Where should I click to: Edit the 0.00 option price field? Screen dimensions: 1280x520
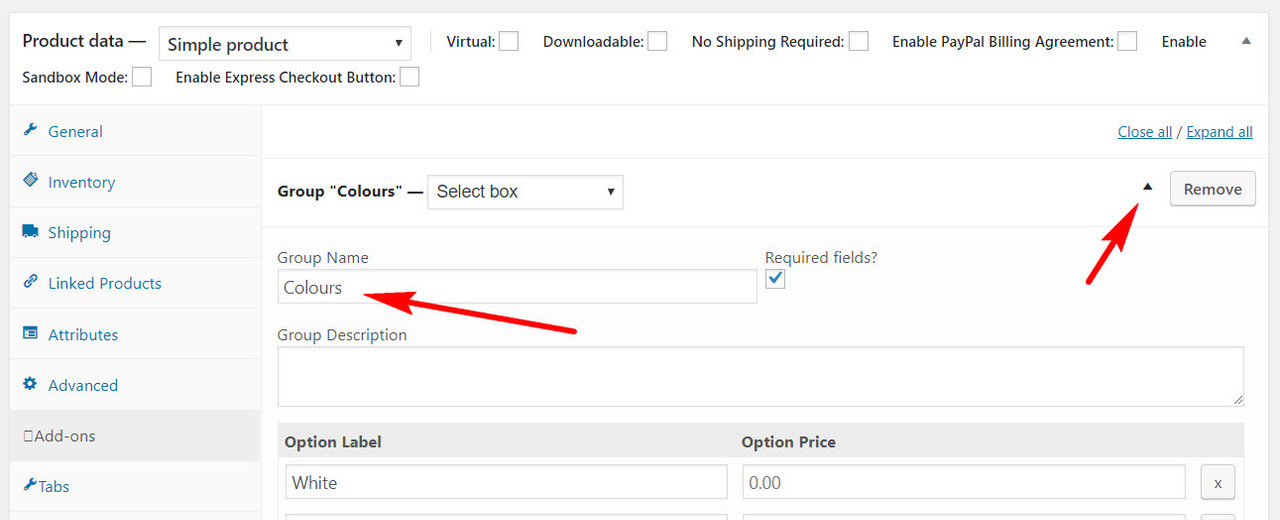point(964,482)
